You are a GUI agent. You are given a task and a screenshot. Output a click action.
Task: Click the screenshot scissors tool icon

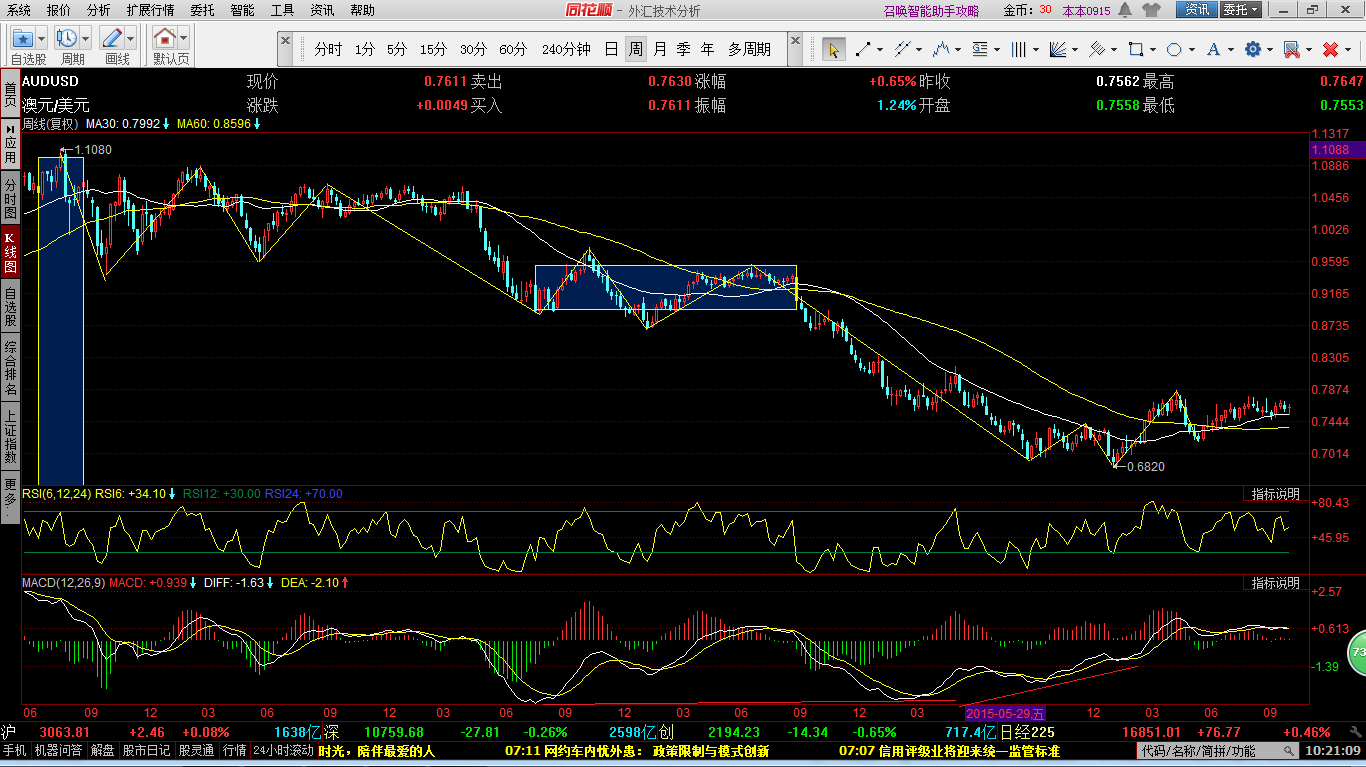coord(1291,49)
